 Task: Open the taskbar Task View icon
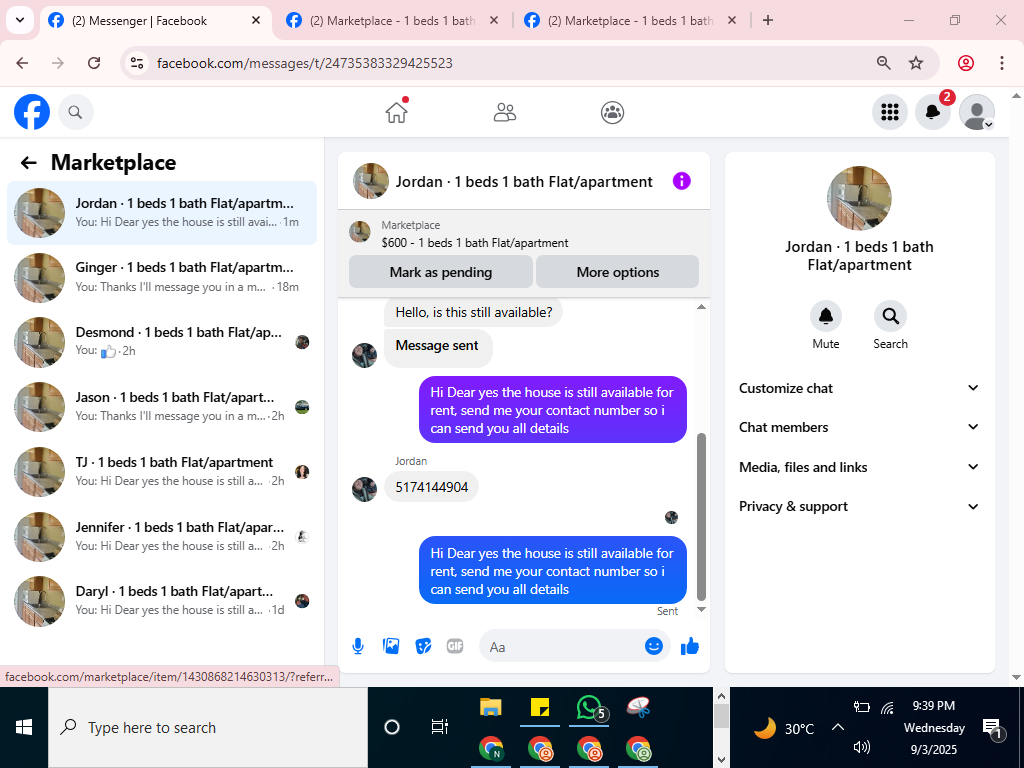point(440,727)
